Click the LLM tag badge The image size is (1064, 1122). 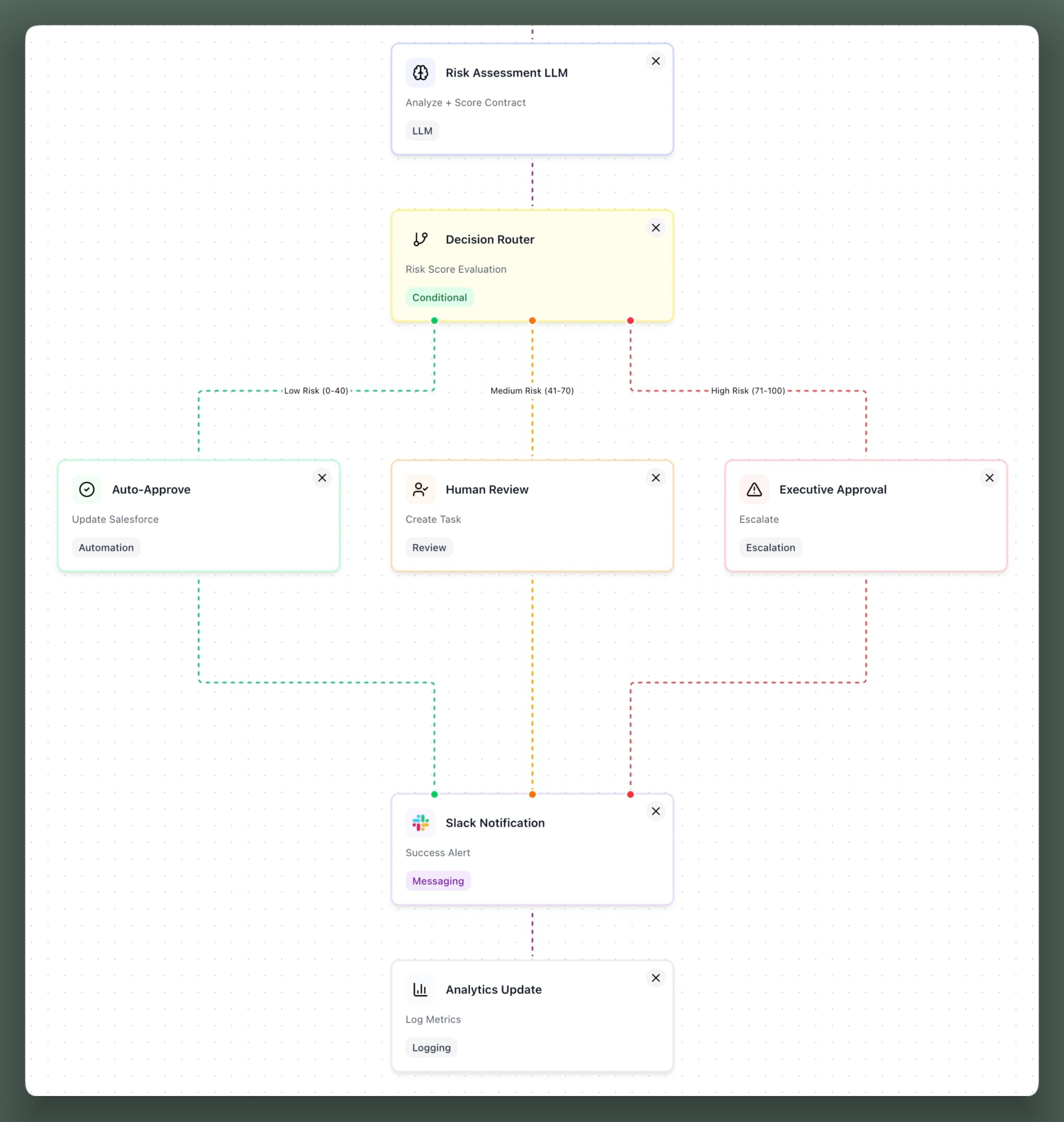click(x=422, y=131)
